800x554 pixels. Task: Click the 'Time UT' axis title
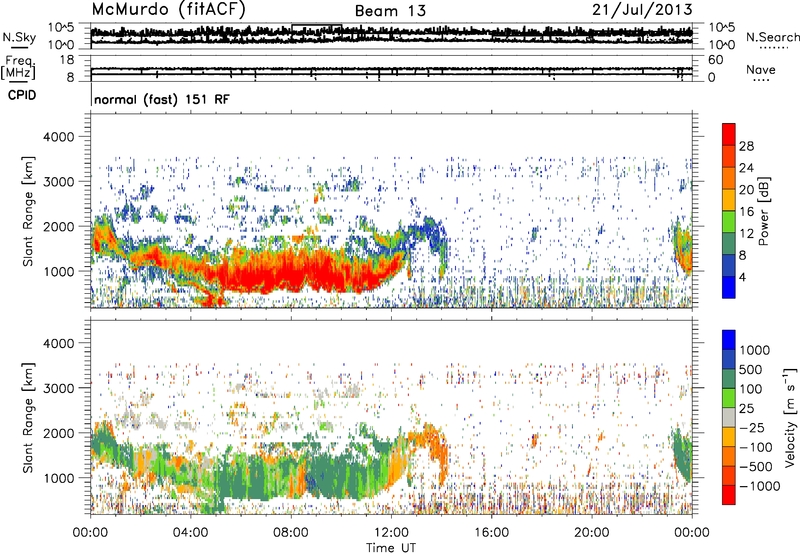(391, 547)
